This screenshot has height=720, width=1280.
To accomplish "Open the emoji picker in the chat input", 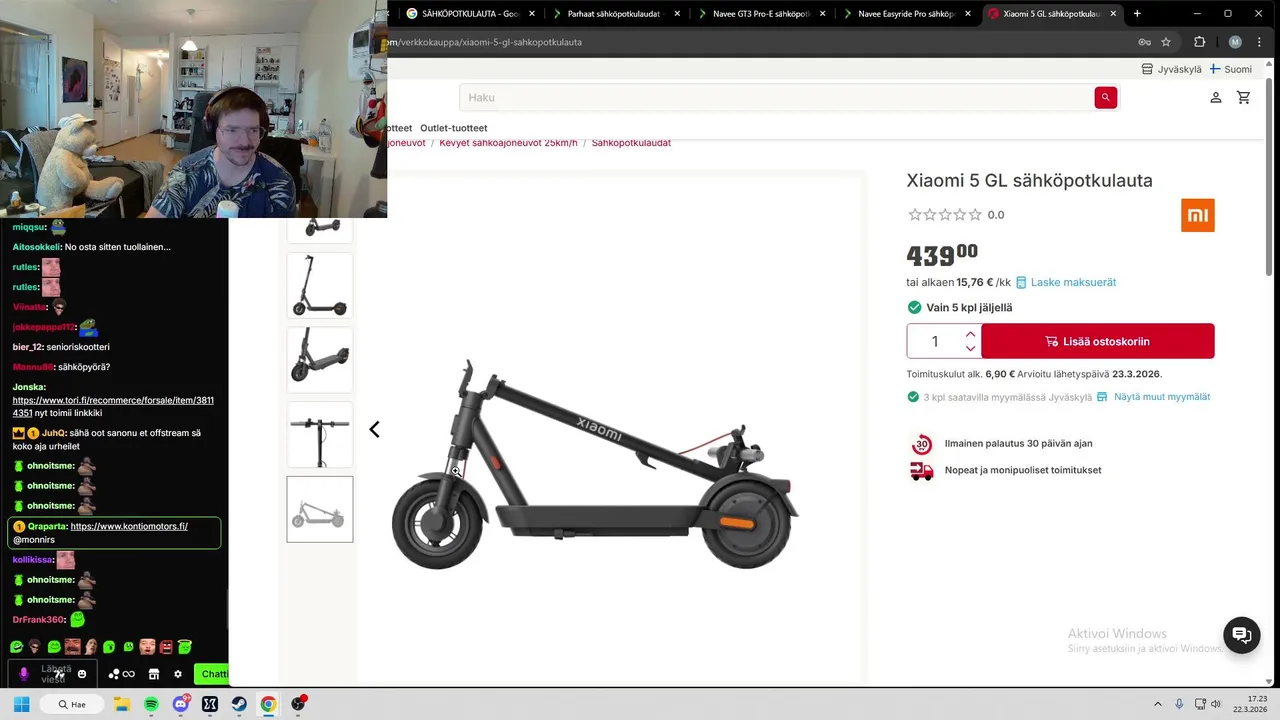I will pos(82,674).
